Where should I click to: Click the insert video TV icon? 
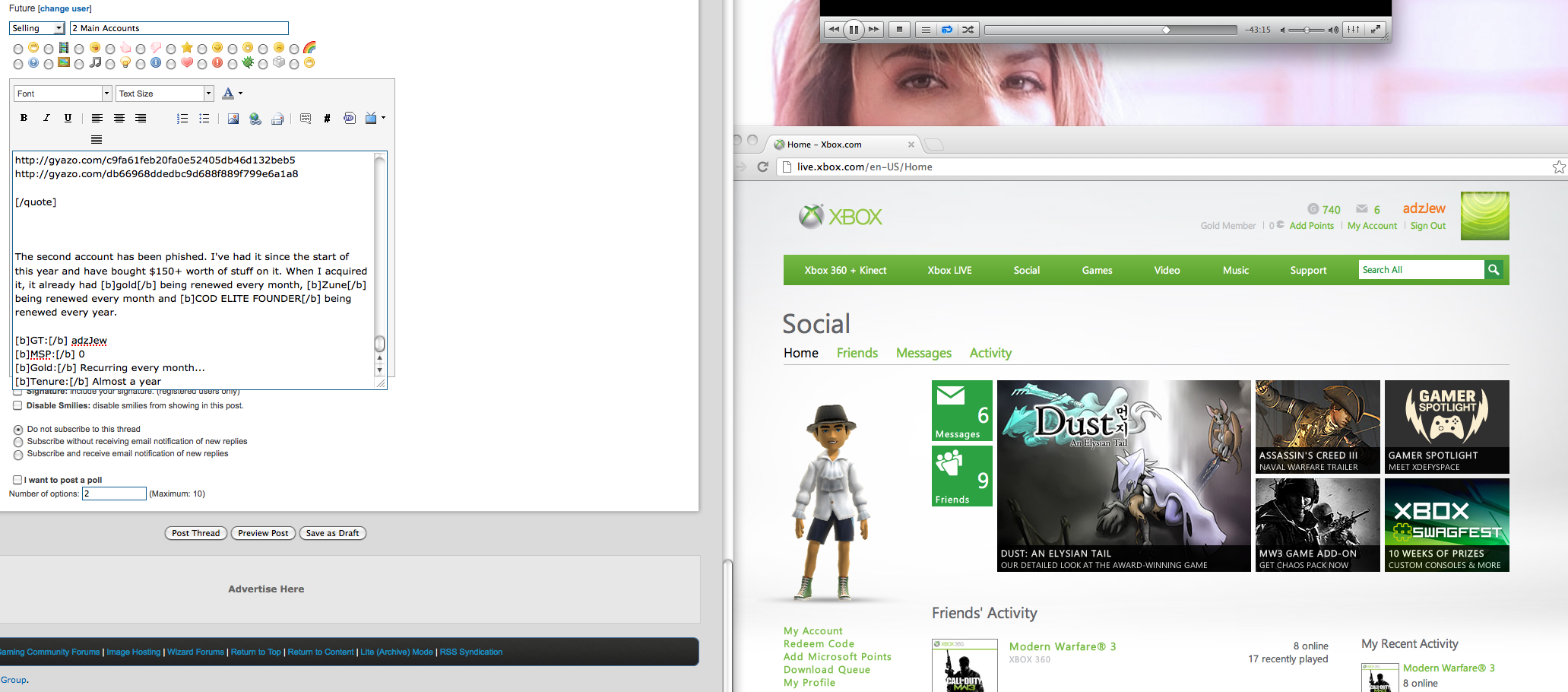point(371,118)
